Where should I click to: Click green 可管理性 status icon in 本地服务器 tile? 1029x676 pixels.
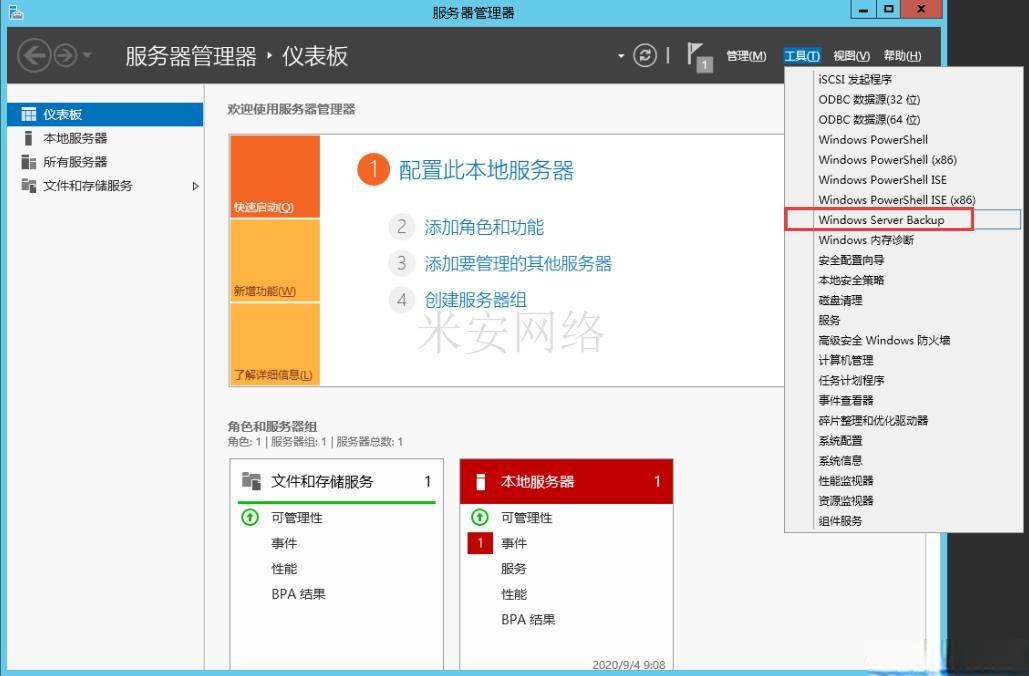[x=480, y=517]
